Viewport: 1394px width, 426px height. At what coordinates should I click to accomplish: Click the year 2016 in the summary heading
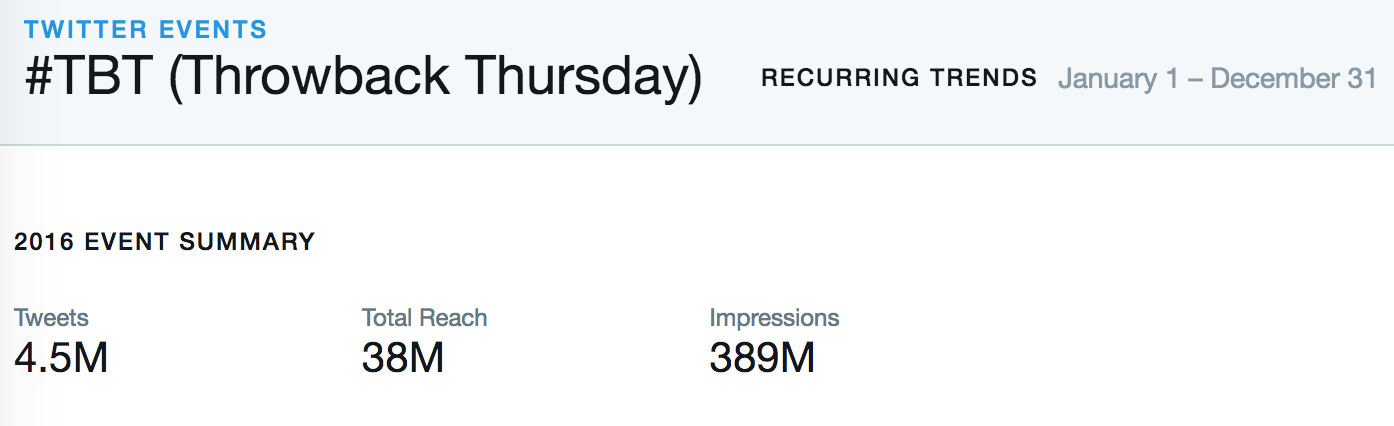(x=44, y=242)
